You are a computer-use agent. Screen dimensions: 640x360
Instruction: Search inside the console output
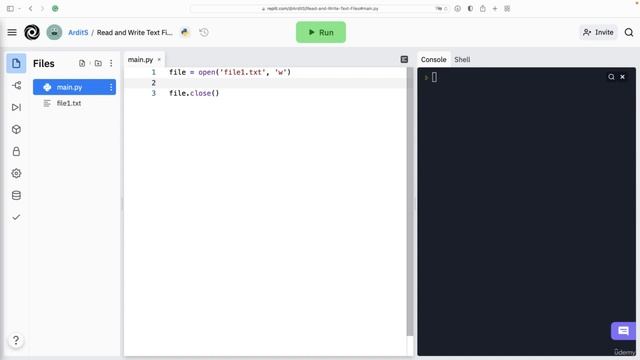click(x=611, y=77)
